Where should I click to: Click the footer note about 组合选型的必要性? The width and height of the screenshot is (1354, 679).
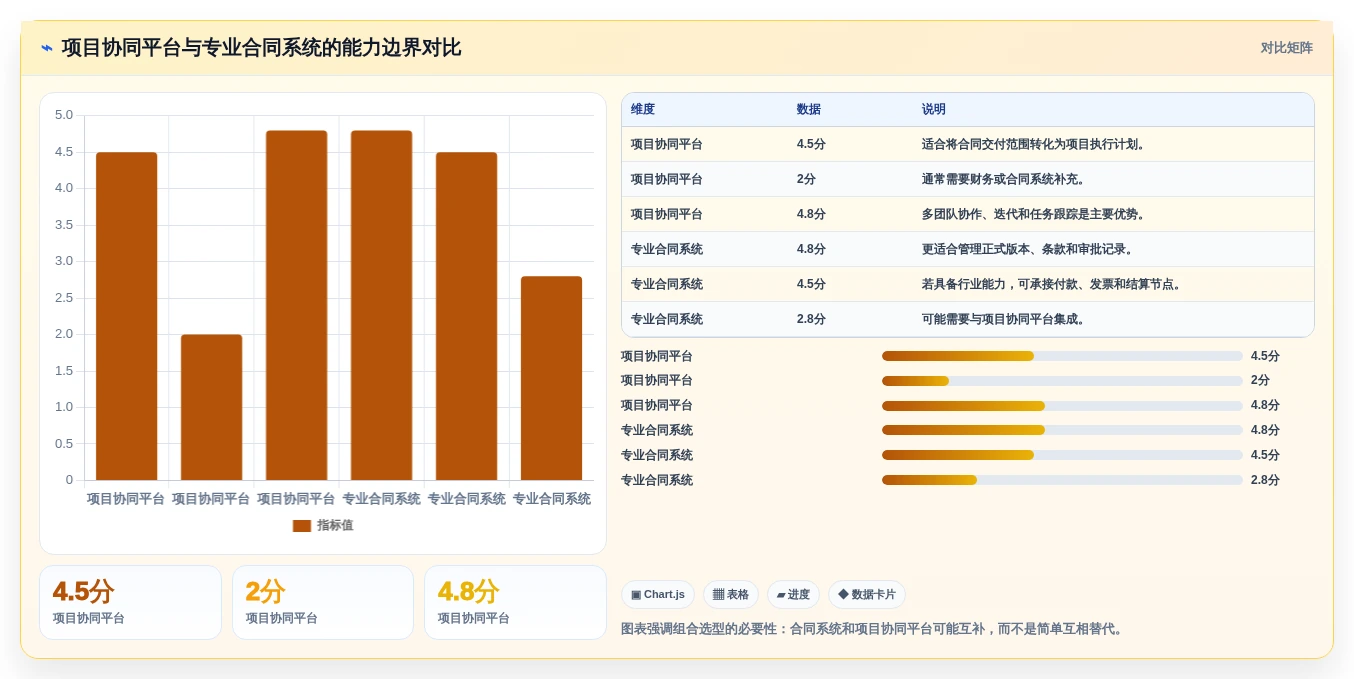874,629
